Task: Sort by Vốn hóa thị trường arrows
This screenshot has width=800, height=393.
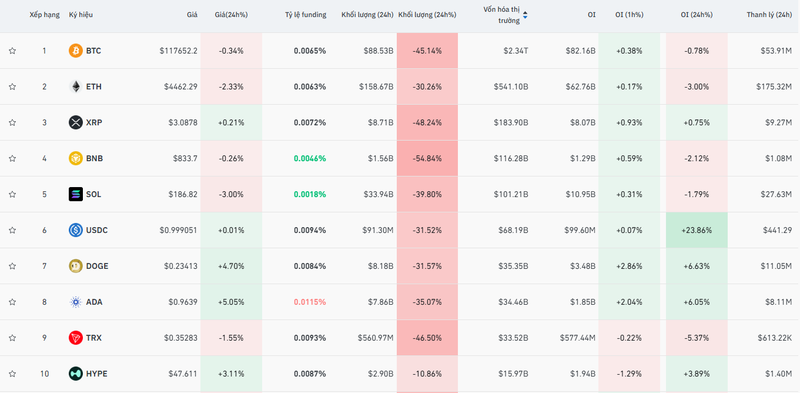Action: (525, 15)
